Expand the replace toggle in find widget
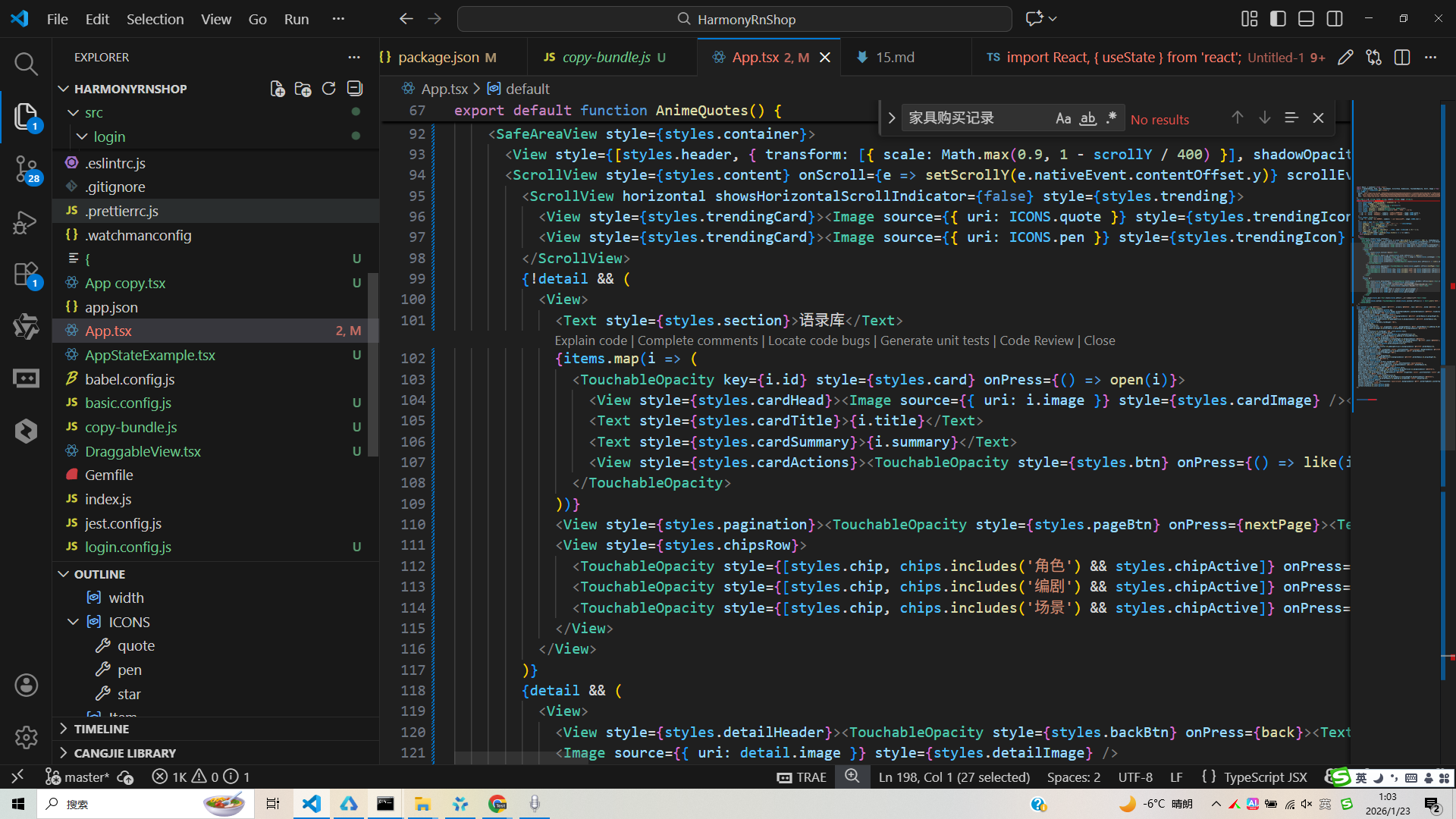 (x=892, y=118)
